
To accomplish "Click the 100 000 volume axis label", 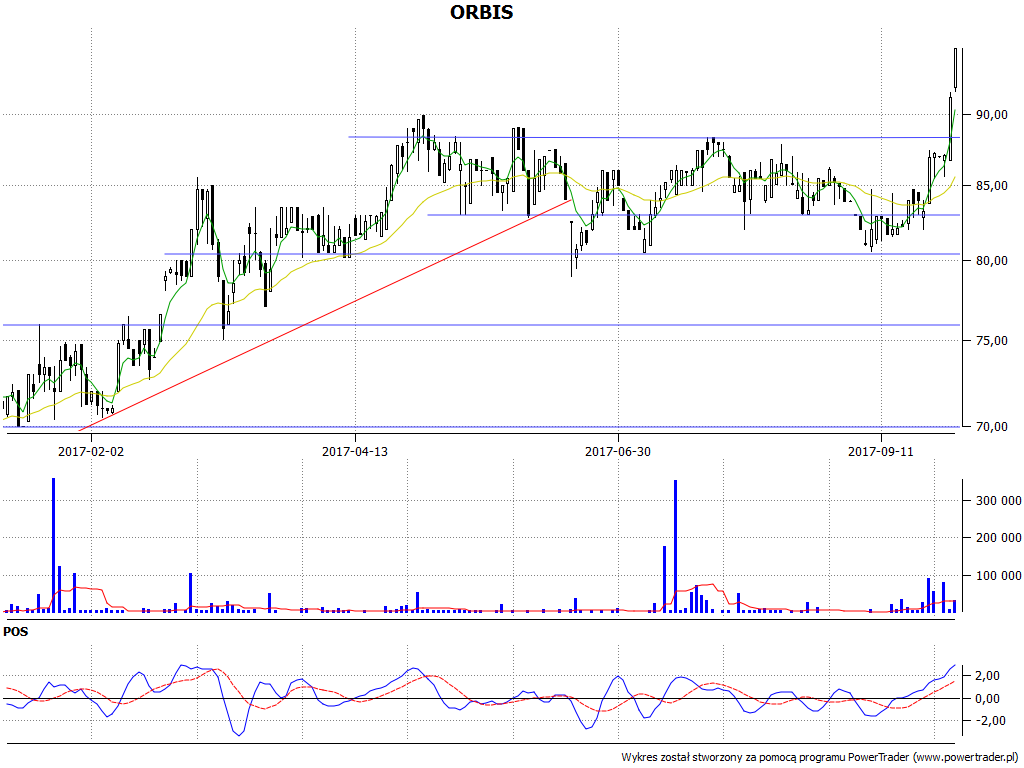I will pos(998,576).
